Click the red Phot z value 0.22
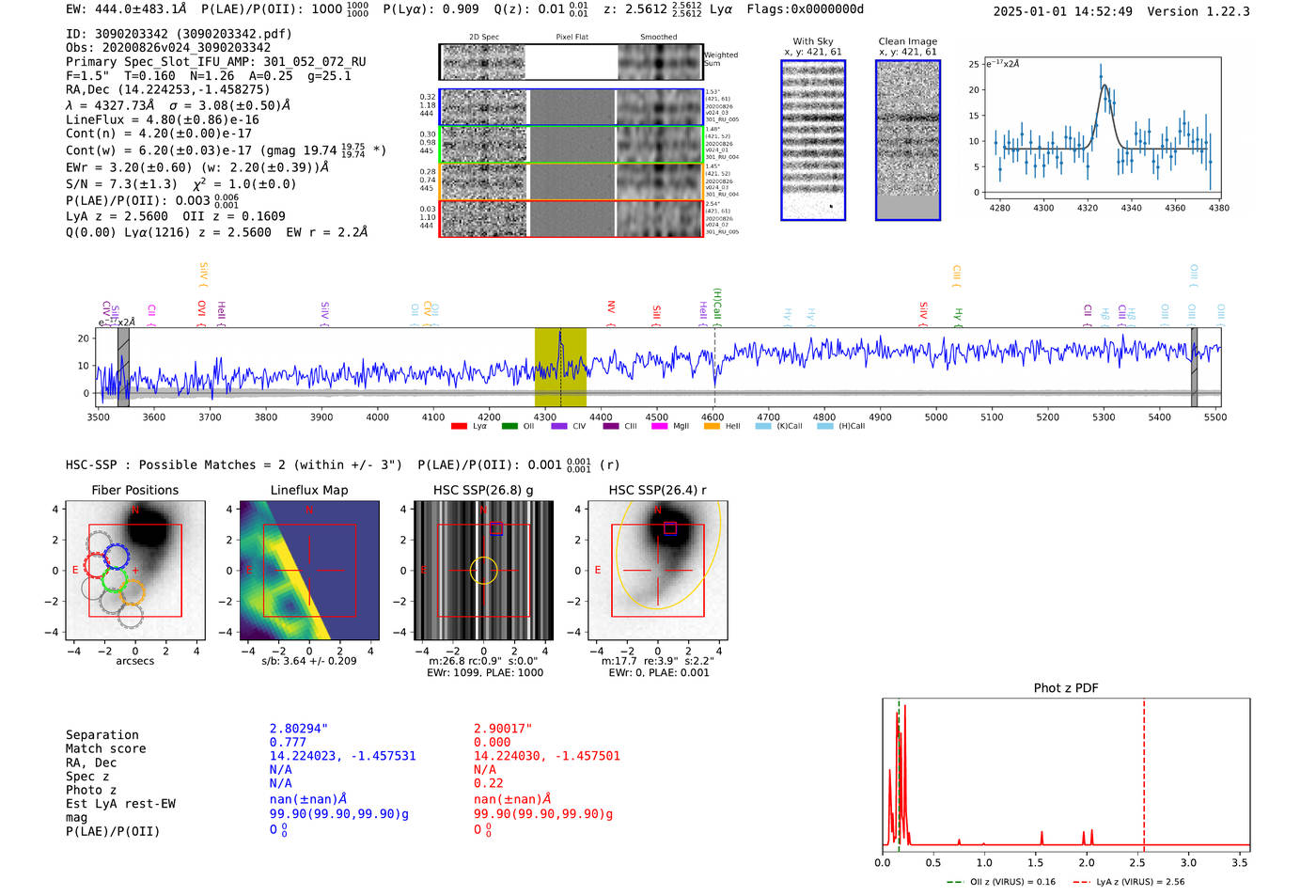The height and width of the screenshot is (896, 1316). pos(489,783)
